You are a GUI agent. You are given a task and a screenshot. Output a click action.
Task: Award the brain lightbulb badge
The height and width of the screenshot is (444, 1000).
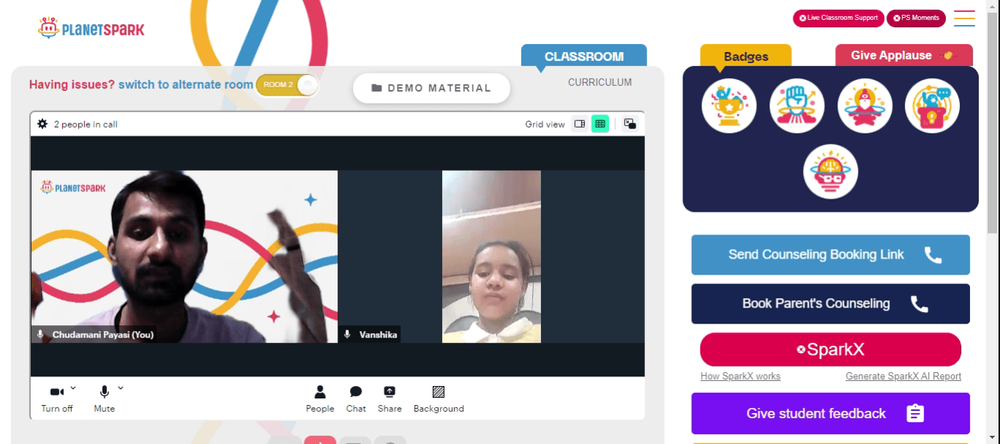tap(830, 172)
